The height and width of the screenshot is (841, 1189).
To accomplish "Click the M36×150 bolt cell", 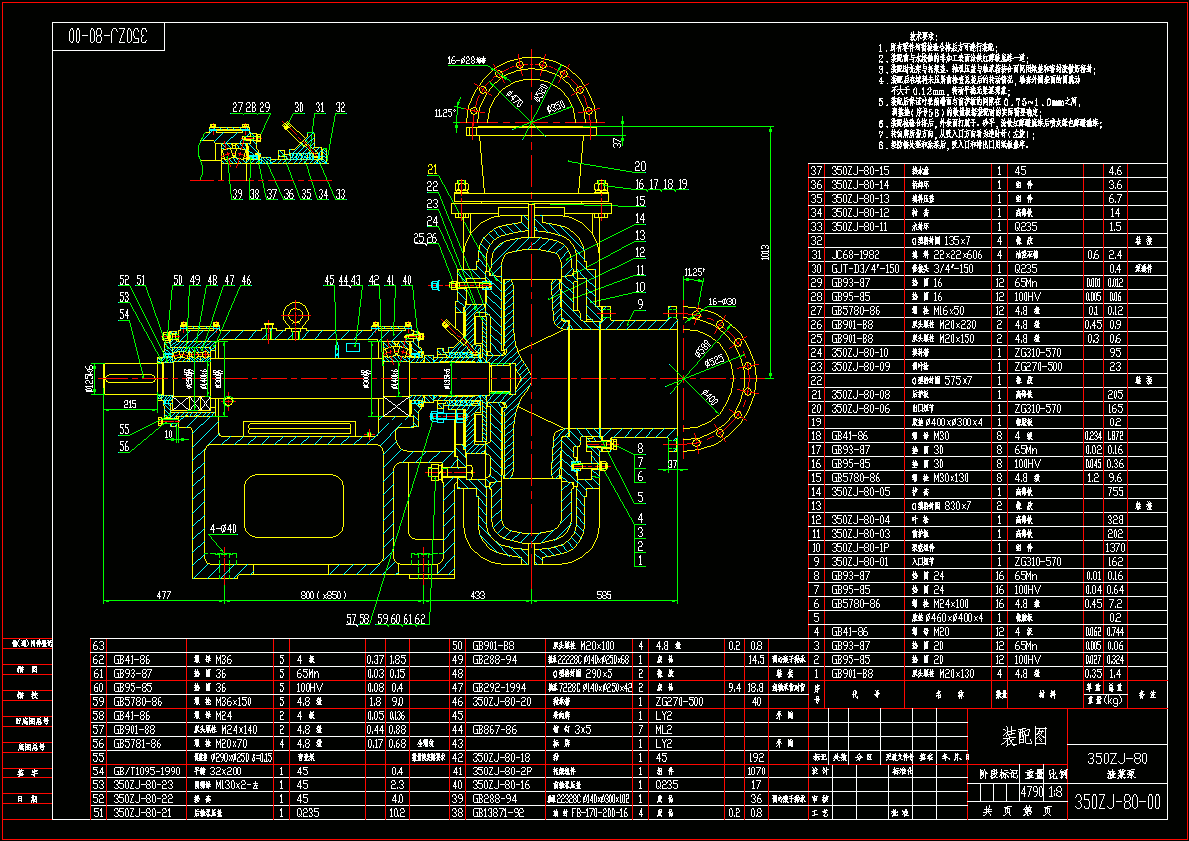I will [x=223, y=701].
